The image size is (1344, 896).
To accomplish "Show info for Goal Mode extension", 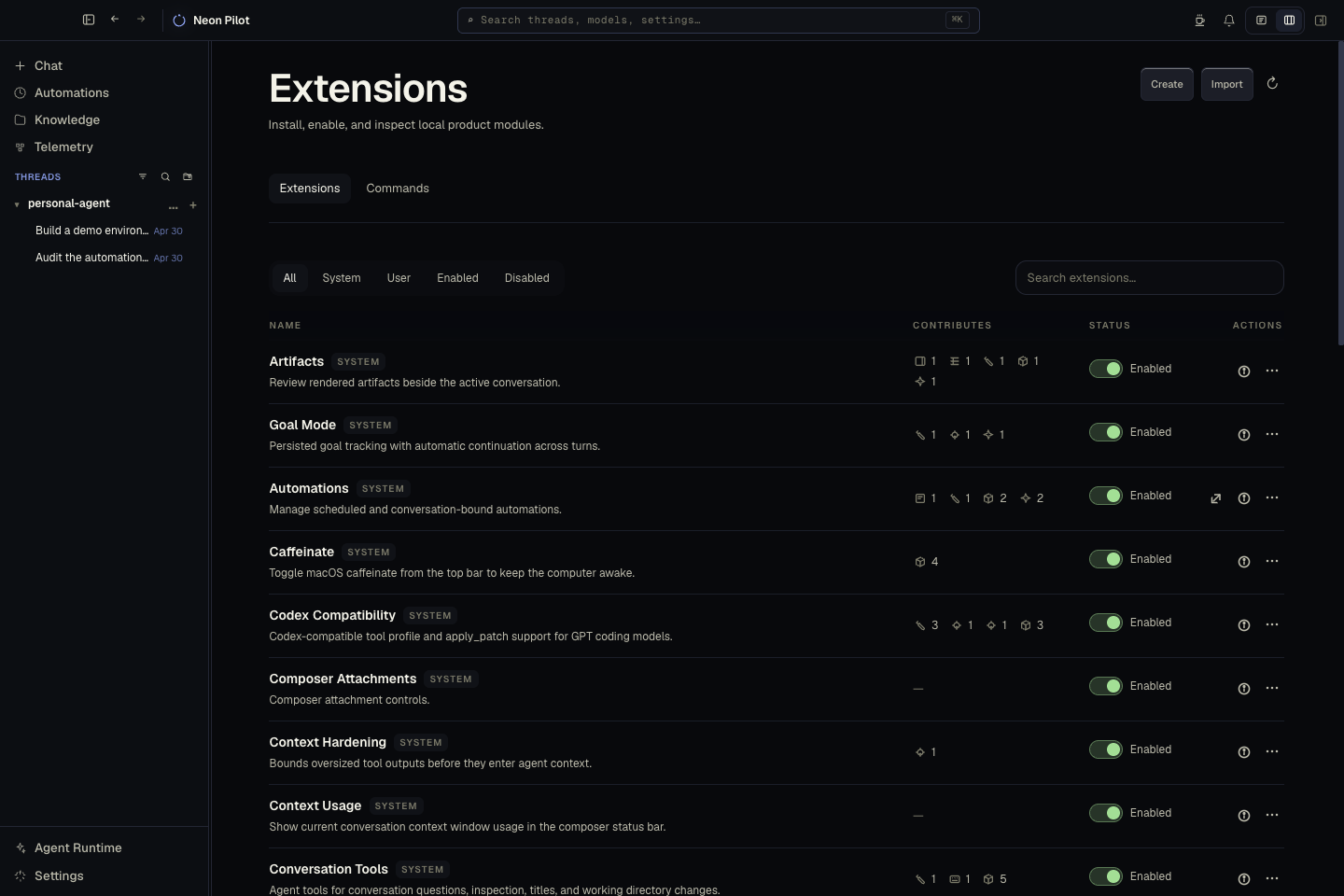I will (1244, 435).
